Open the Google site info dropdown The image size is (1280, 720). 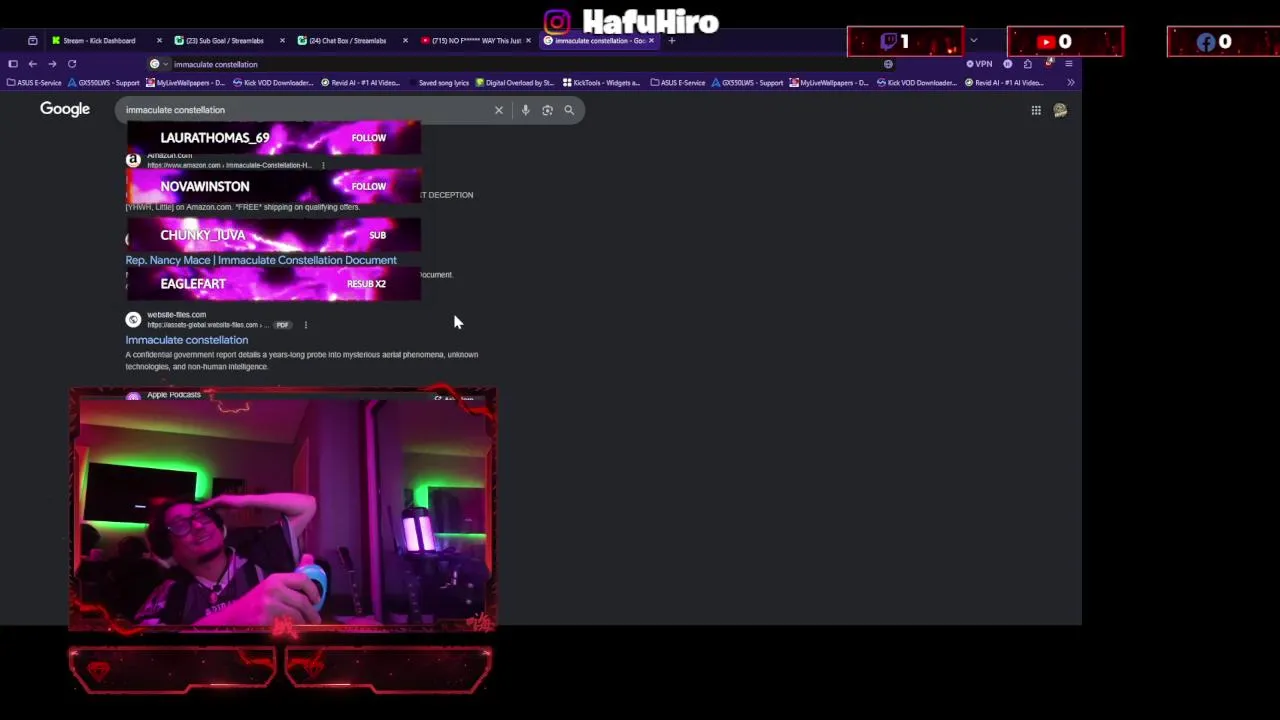tap(159, 64)
